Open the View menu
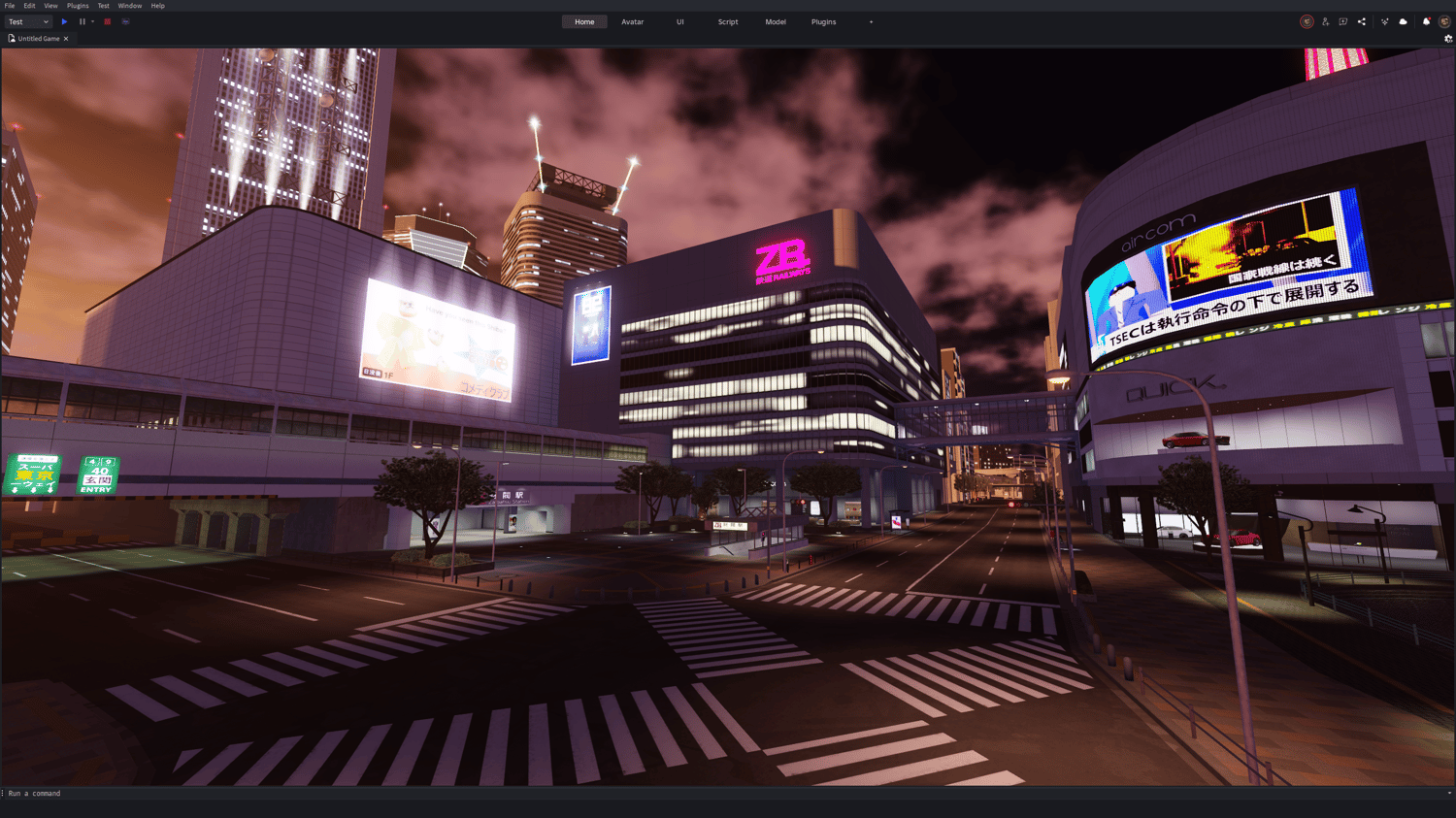 (50, 6)
